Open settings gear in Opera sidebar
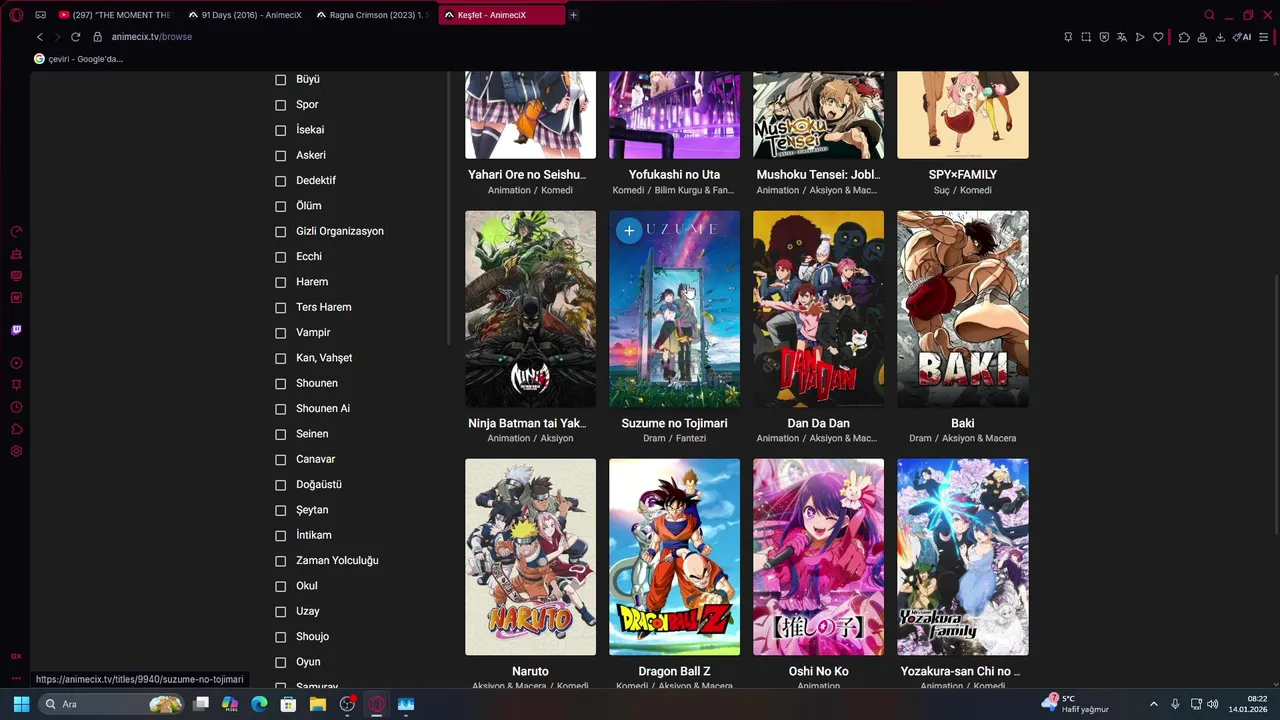Image resolution: width=1280 pixels, height=720 pixels. 16,451
